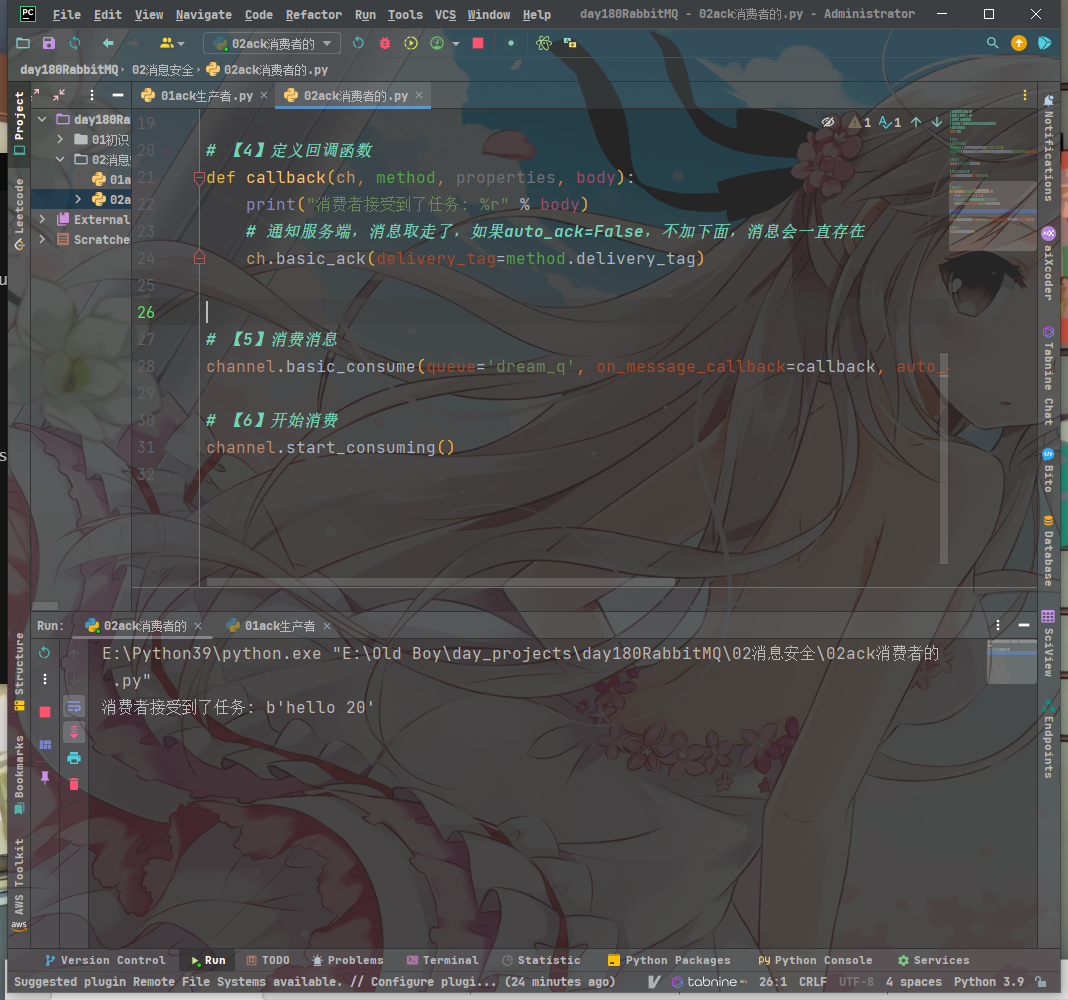
Task: Open the SciView tool window
Action: [x=1048, y=643]
